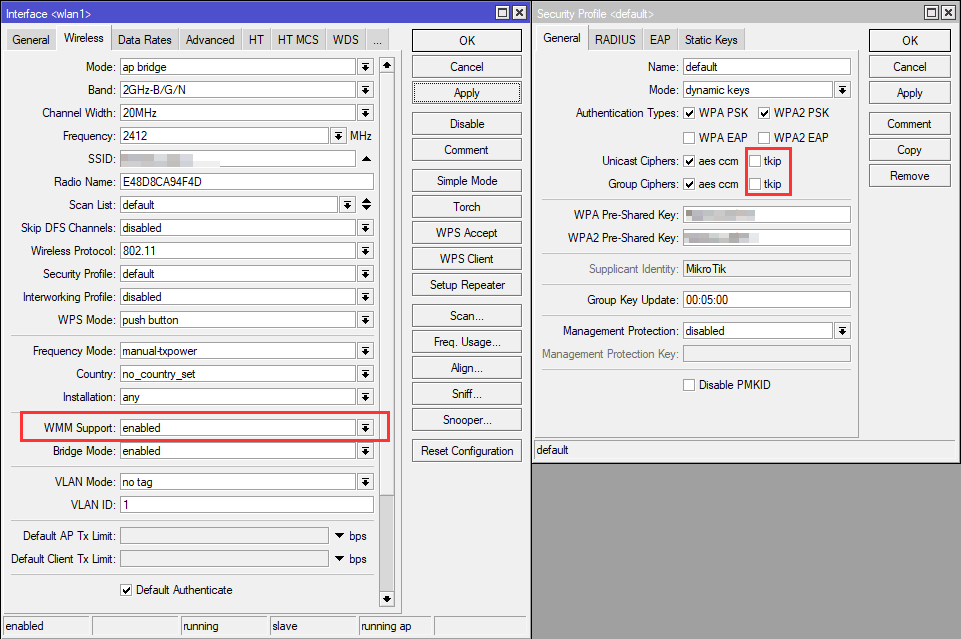The height and width of the screenshot is (639, 961).
Task: Open the Band dropdown list
Action: click(x=366, y=90)
